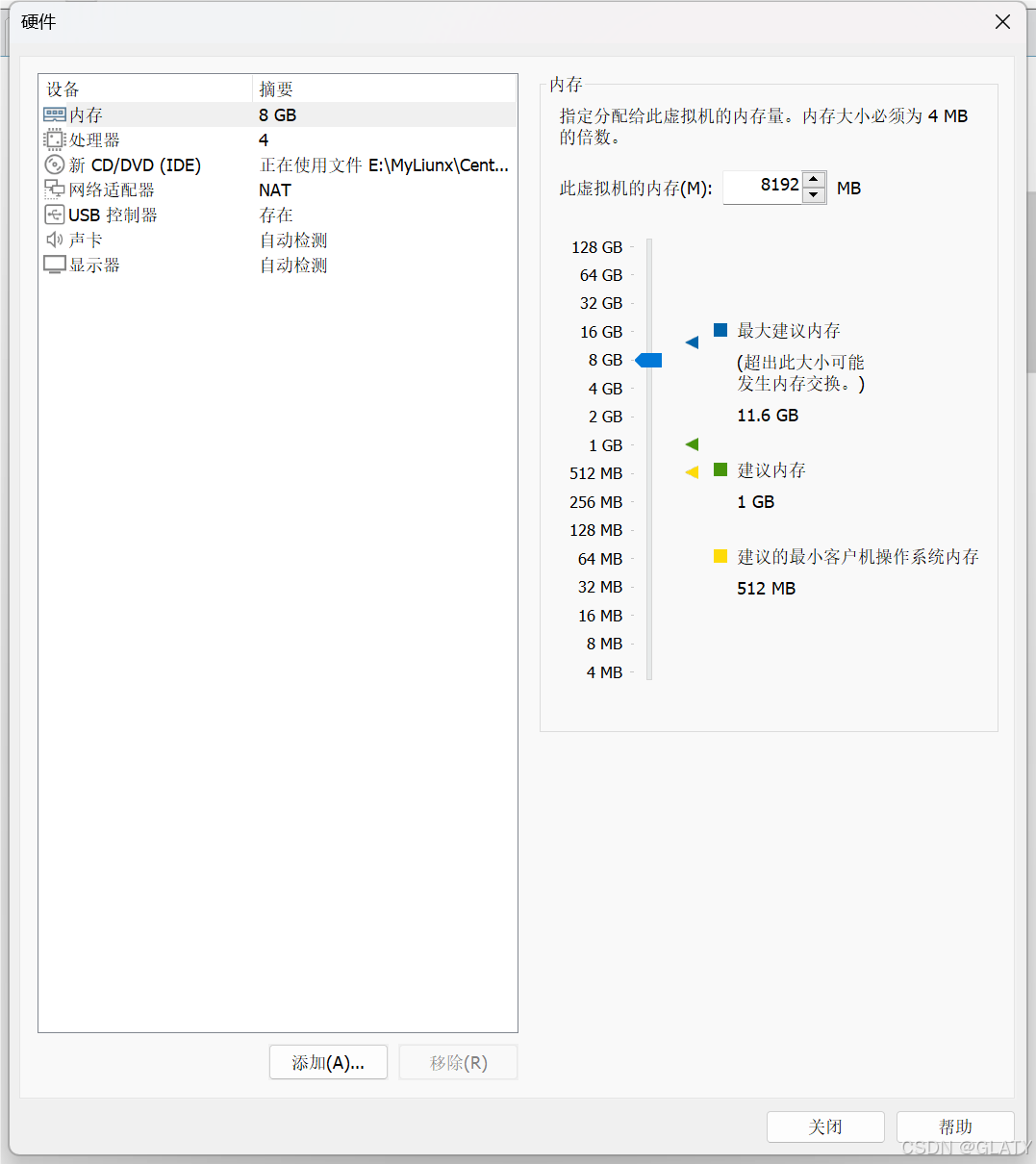1036x1164 pixels.
Task: Click the 16 GB slider label
Action: 601,332
